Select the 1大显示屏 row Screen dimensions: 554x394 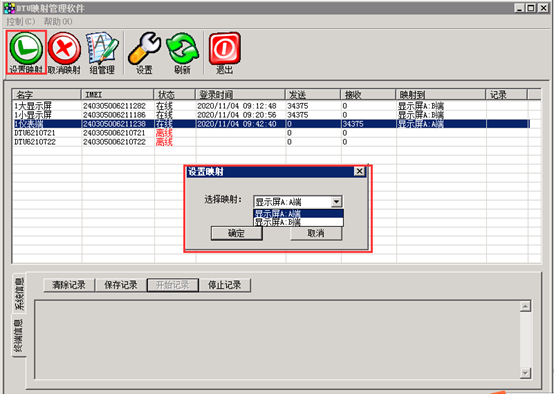[271, 106]
